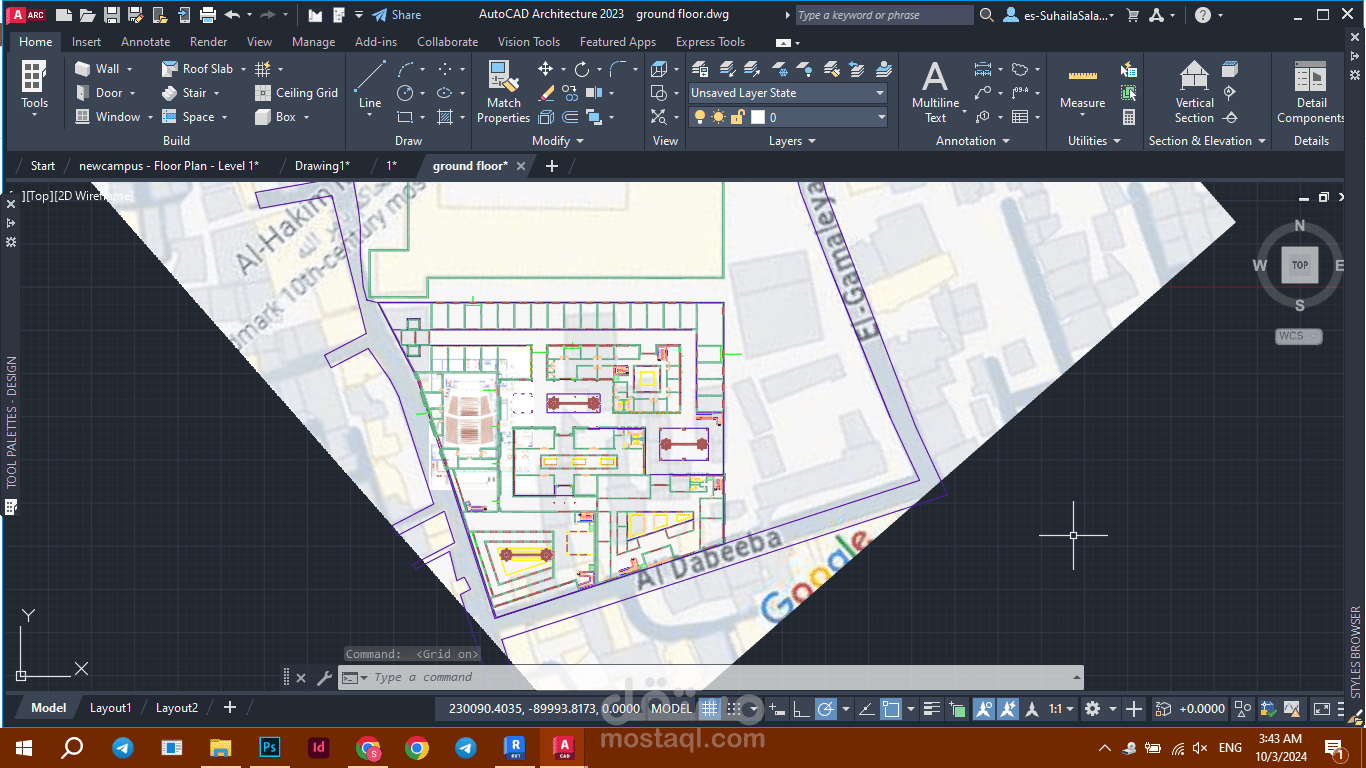This screenshot has height=768, width=1366.
Task: Switch to Vision Tools ribbon tab
Action: [528, 42]
